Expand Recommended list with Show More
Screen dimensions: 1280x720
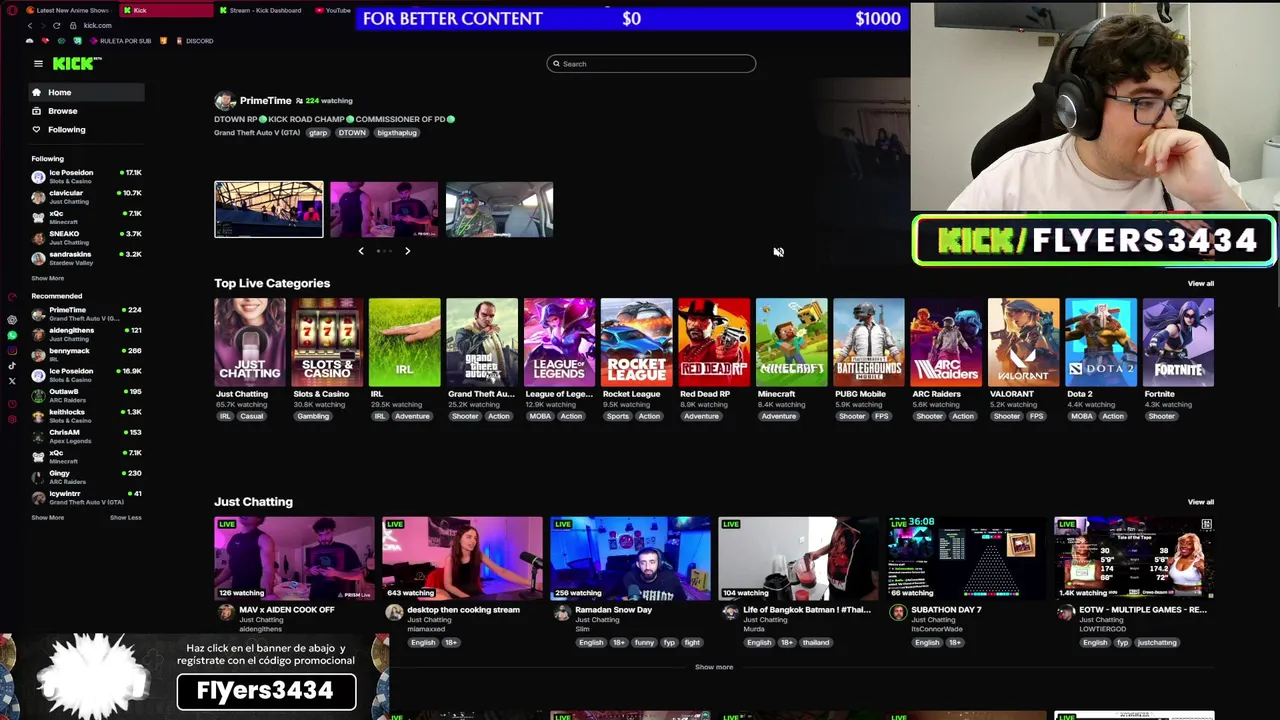click(x=47, y=518)
